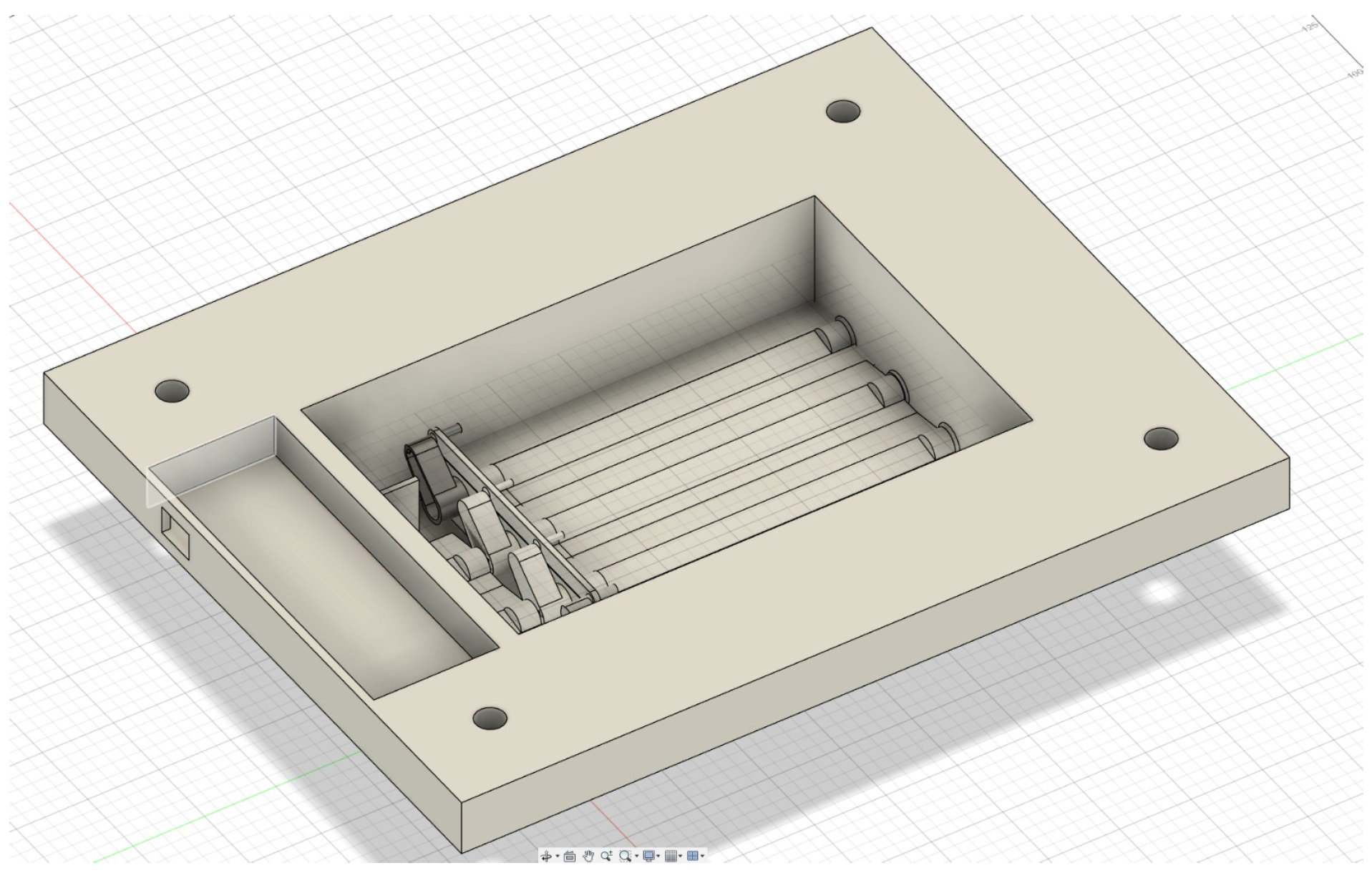Image resolution: width=1372 pixels, height=873 pixels.
Task: Activate the Pan hand tool
Action: click(x=588, y=856)
